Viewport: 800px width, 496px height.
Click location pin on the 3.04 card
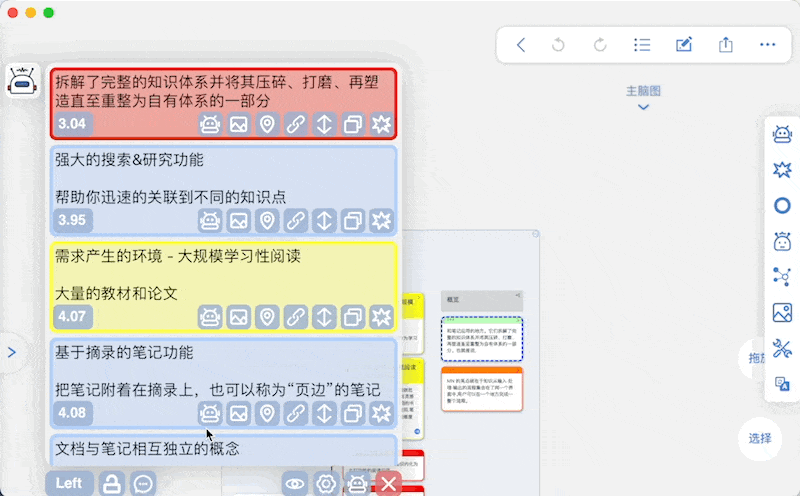[x=267, y=124]
